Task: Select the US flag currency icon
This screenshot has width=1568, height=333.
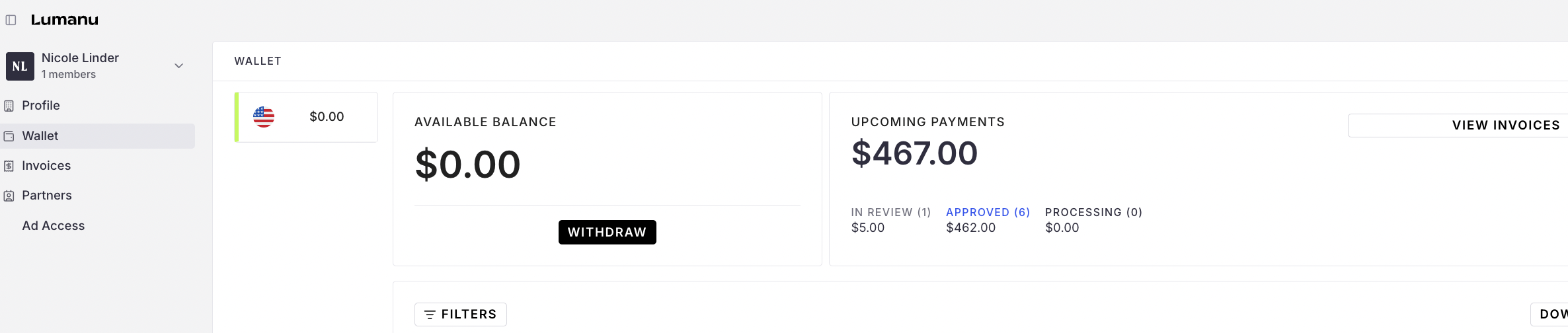Action: (x=264, y=117)
